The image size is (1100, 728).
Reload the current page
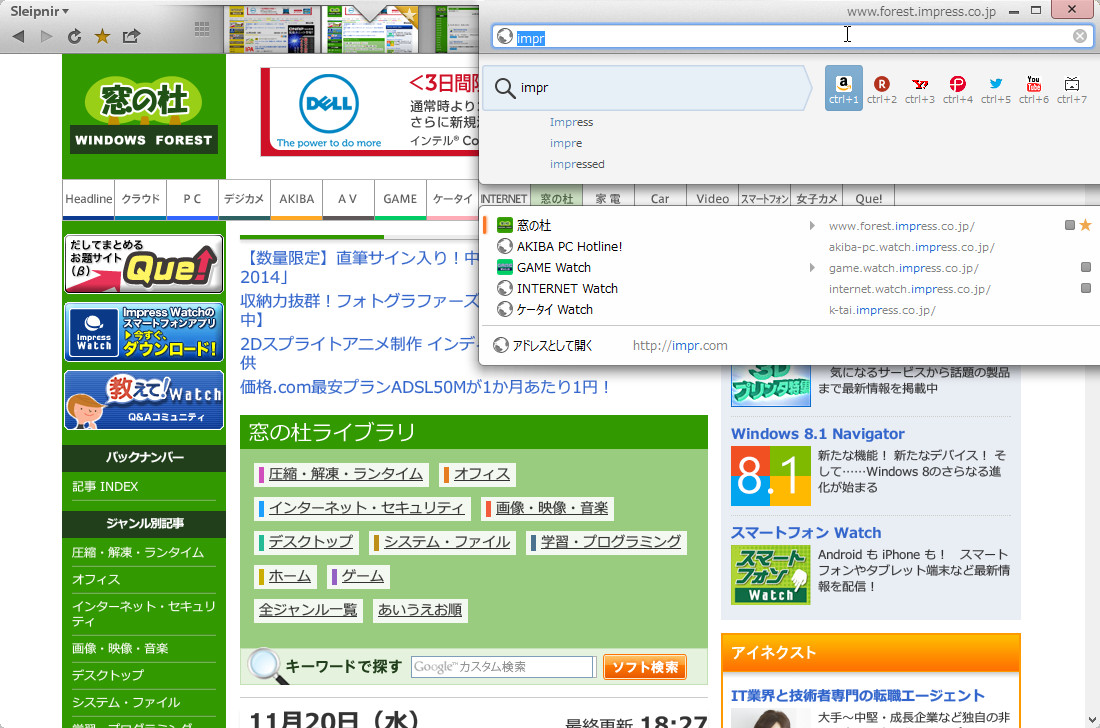tap(74, 35)
